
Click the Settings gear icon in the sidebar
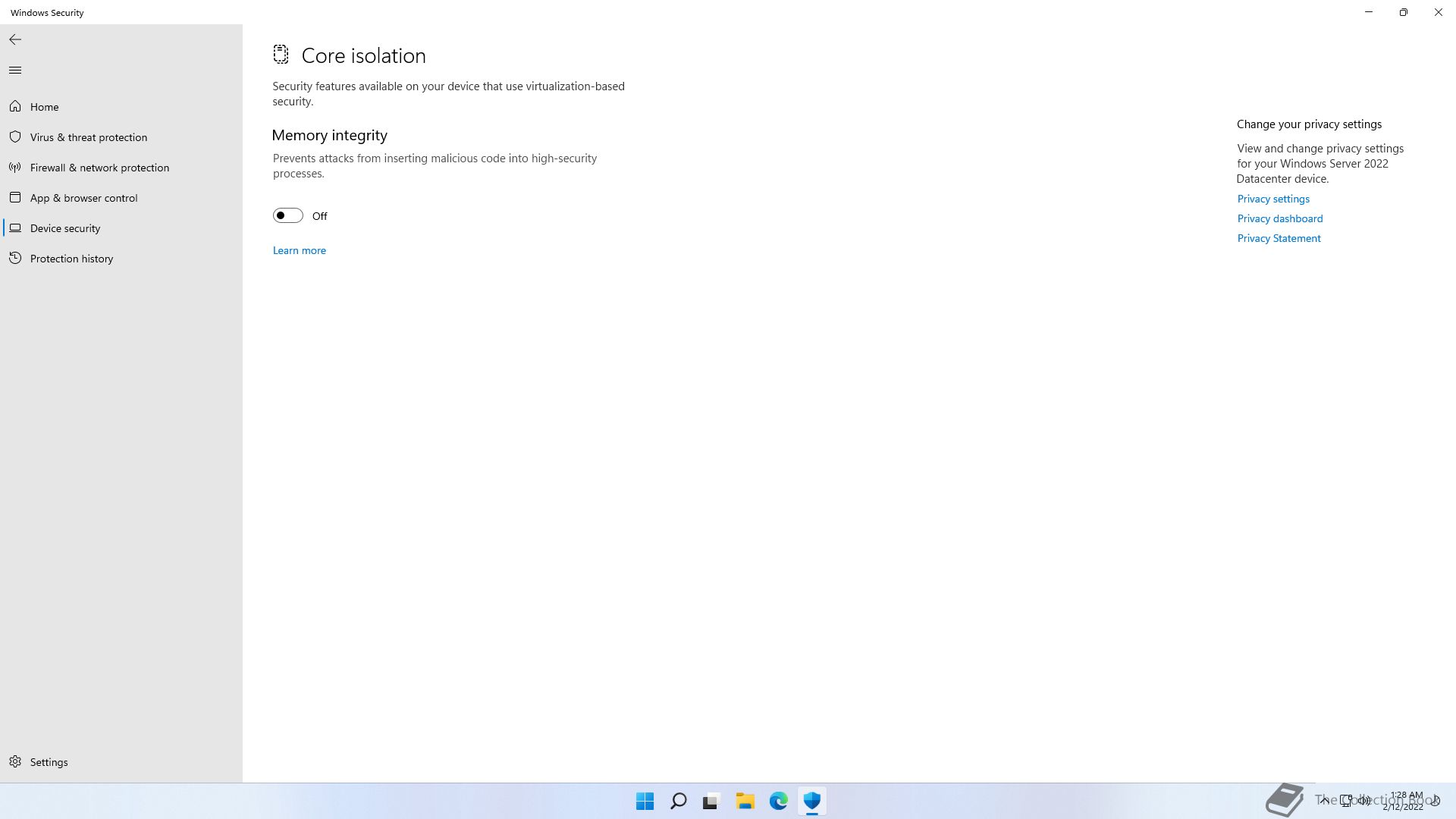coord(15,761)
